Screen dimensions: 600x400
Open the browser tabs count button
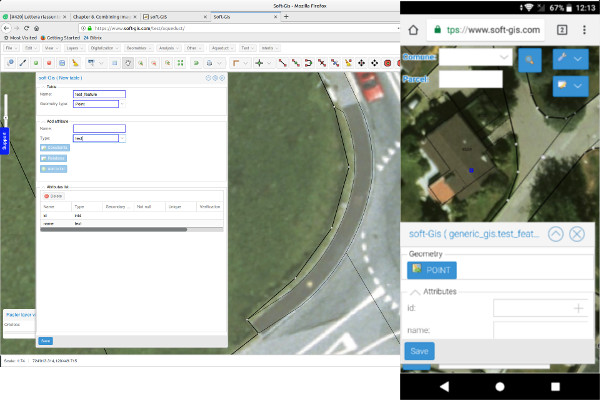[x=562, y=30]
